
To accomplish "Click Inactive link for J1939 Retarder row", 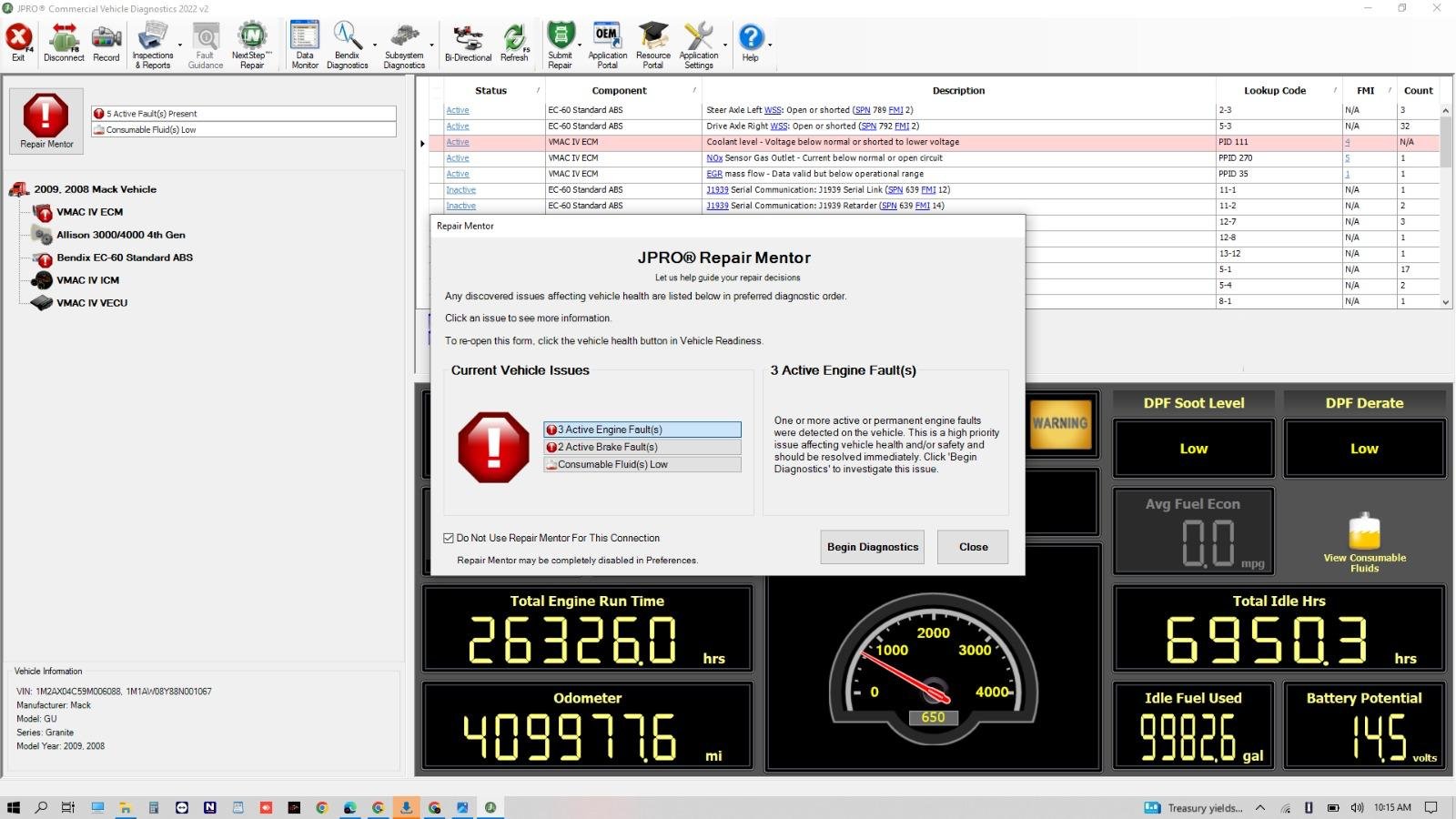I will tap(460, 206).
